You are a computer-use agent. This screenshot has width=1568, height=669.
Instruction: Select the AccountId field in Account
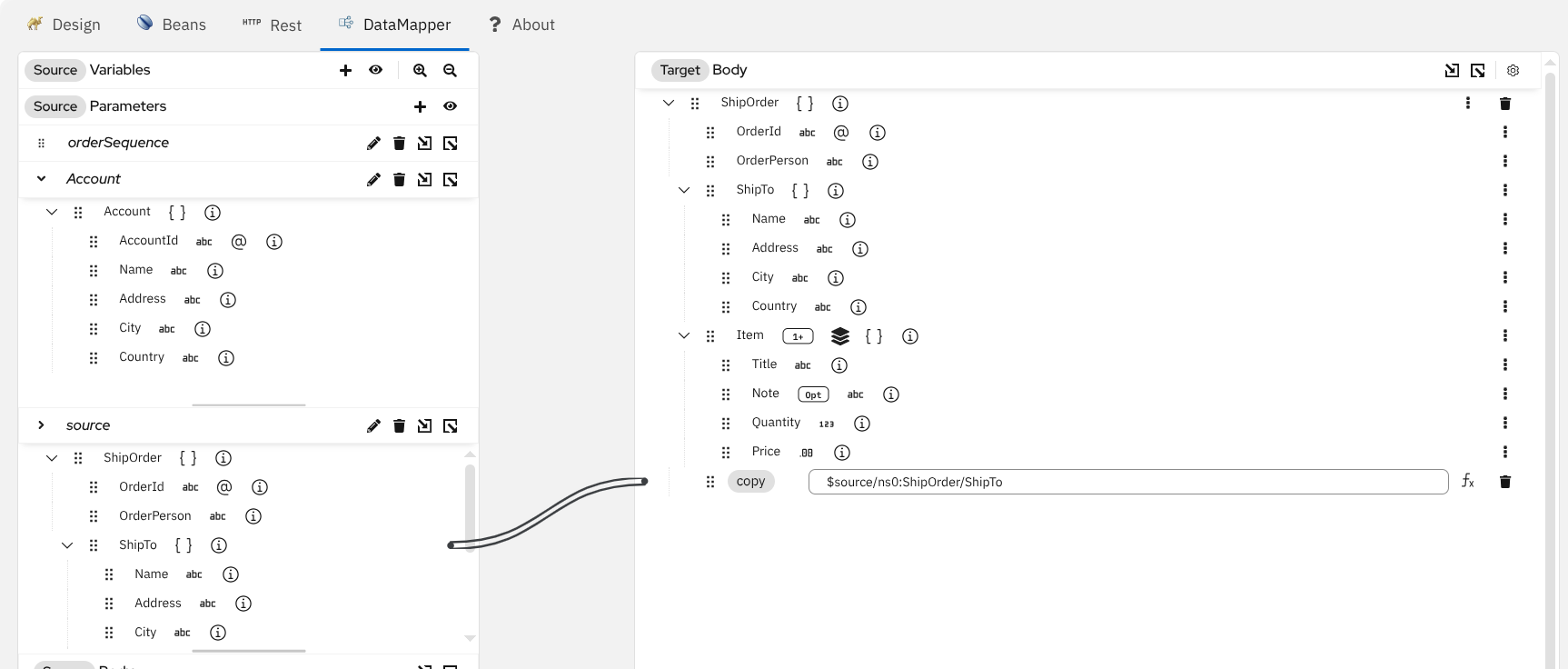click(x=148, y=241)
